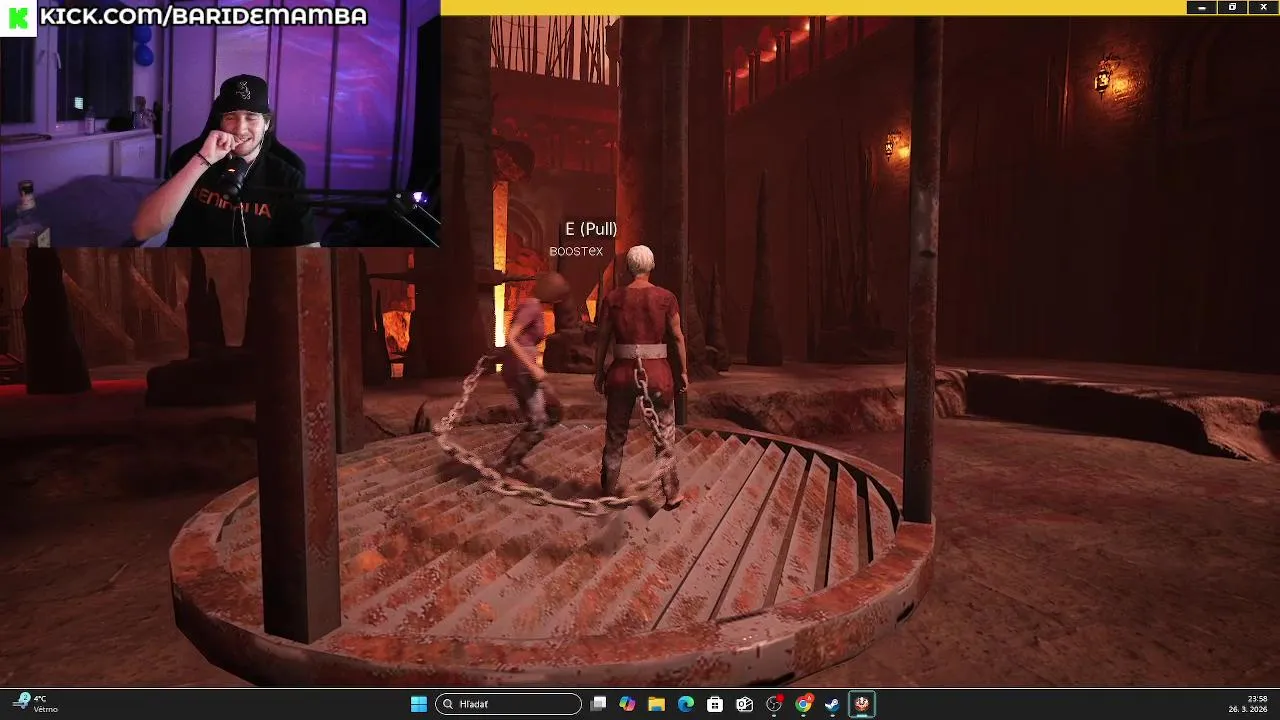Minimize the game window
The image size is (1280, 720).
(x=1202, y=7)
